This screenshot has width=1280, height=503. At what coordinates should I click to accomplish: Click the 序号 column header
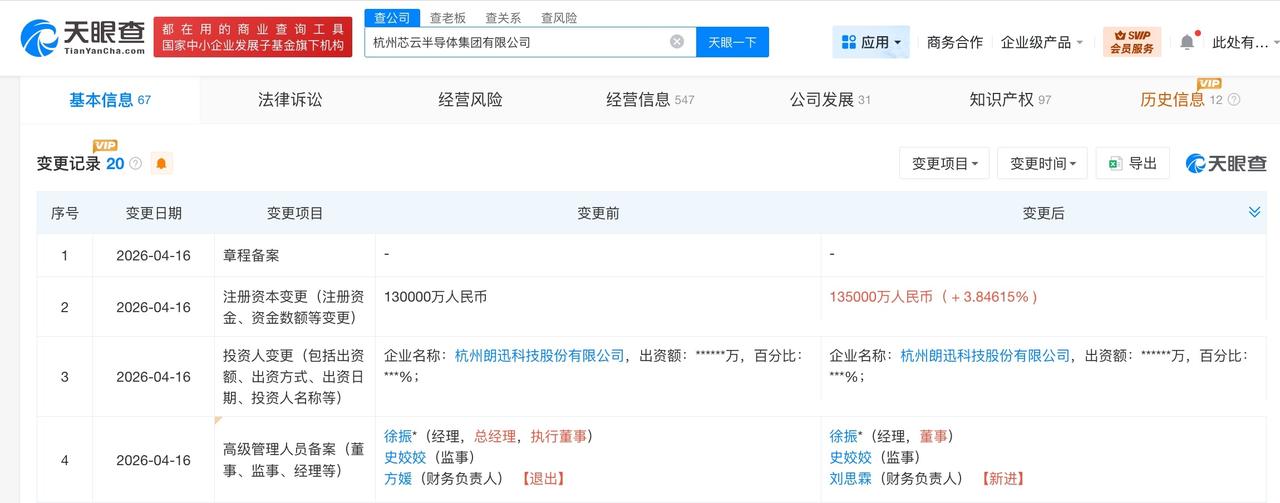(65, 213)
